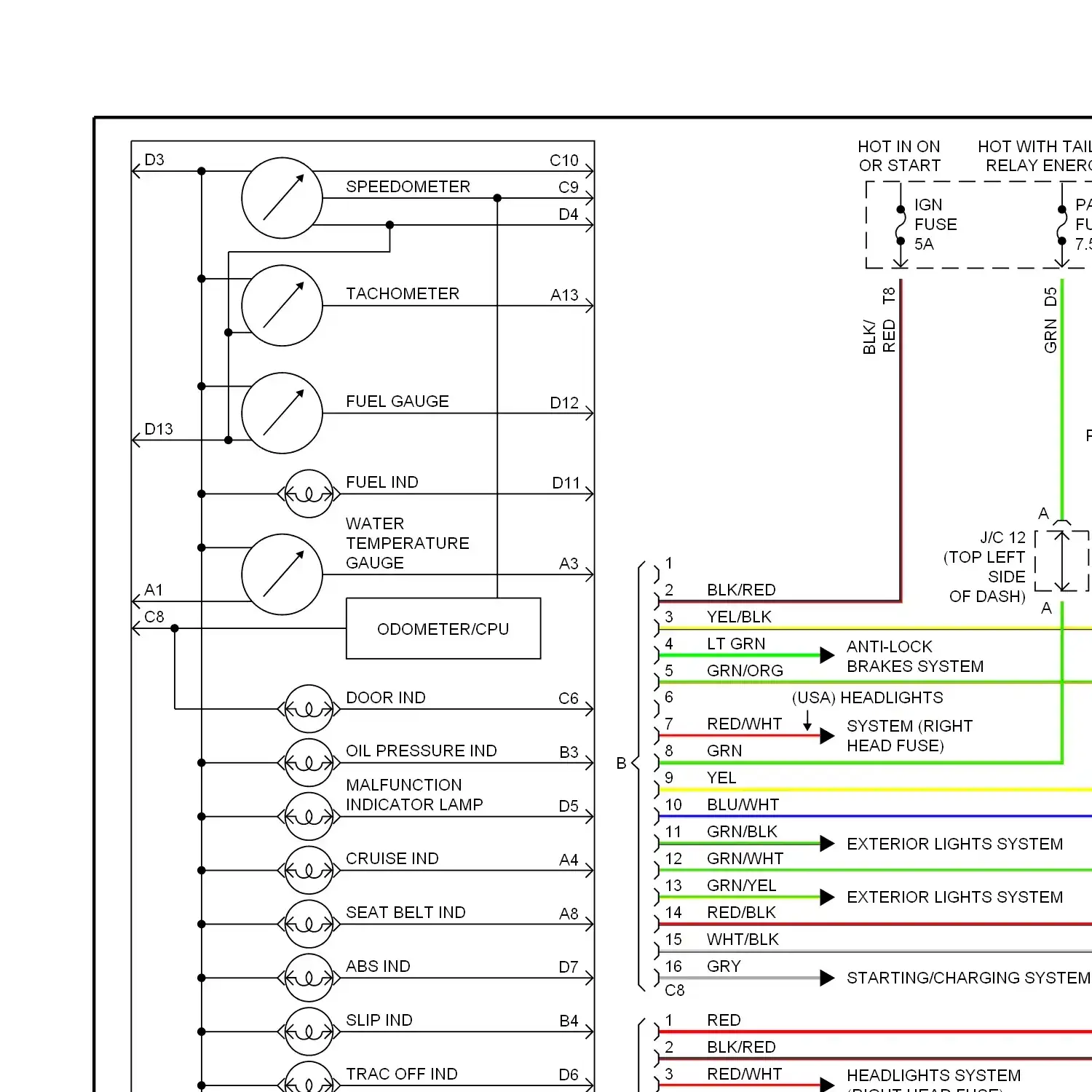
Task: Click terminal label B3
Action: pyautogui.click(x=569, y=752)
